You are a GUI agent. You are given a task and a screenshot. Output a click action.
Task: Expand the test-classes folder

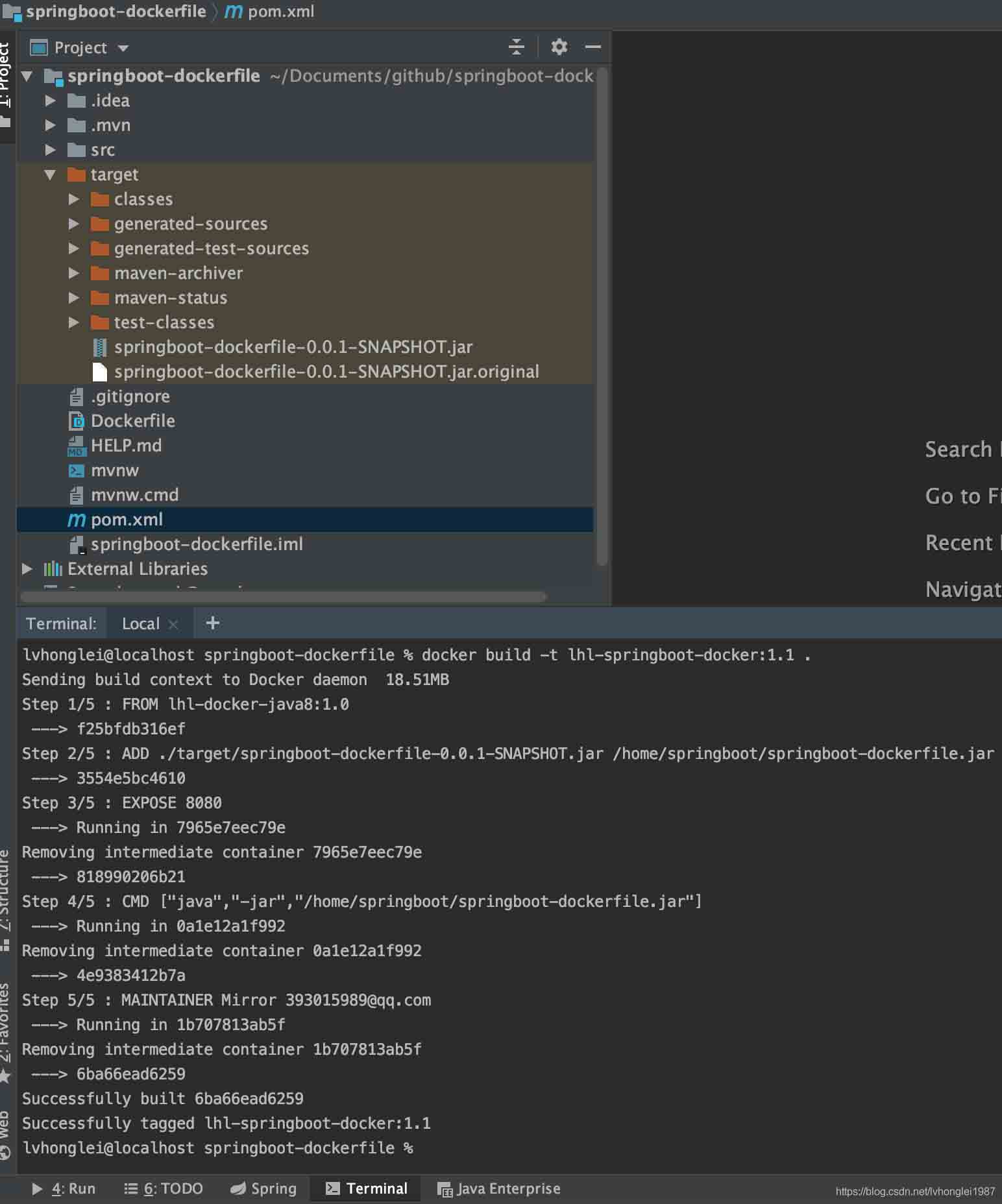pos(73,322)
